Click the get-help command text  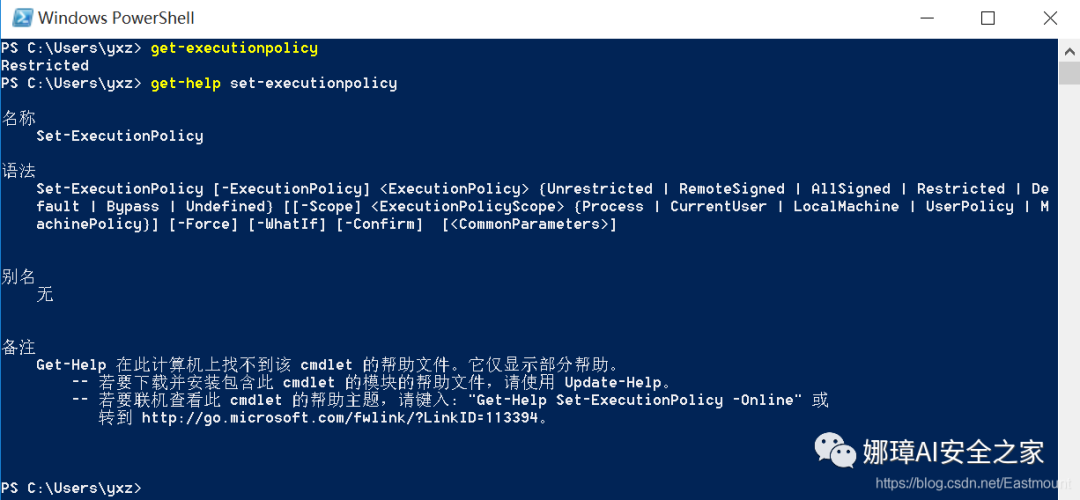186,83
